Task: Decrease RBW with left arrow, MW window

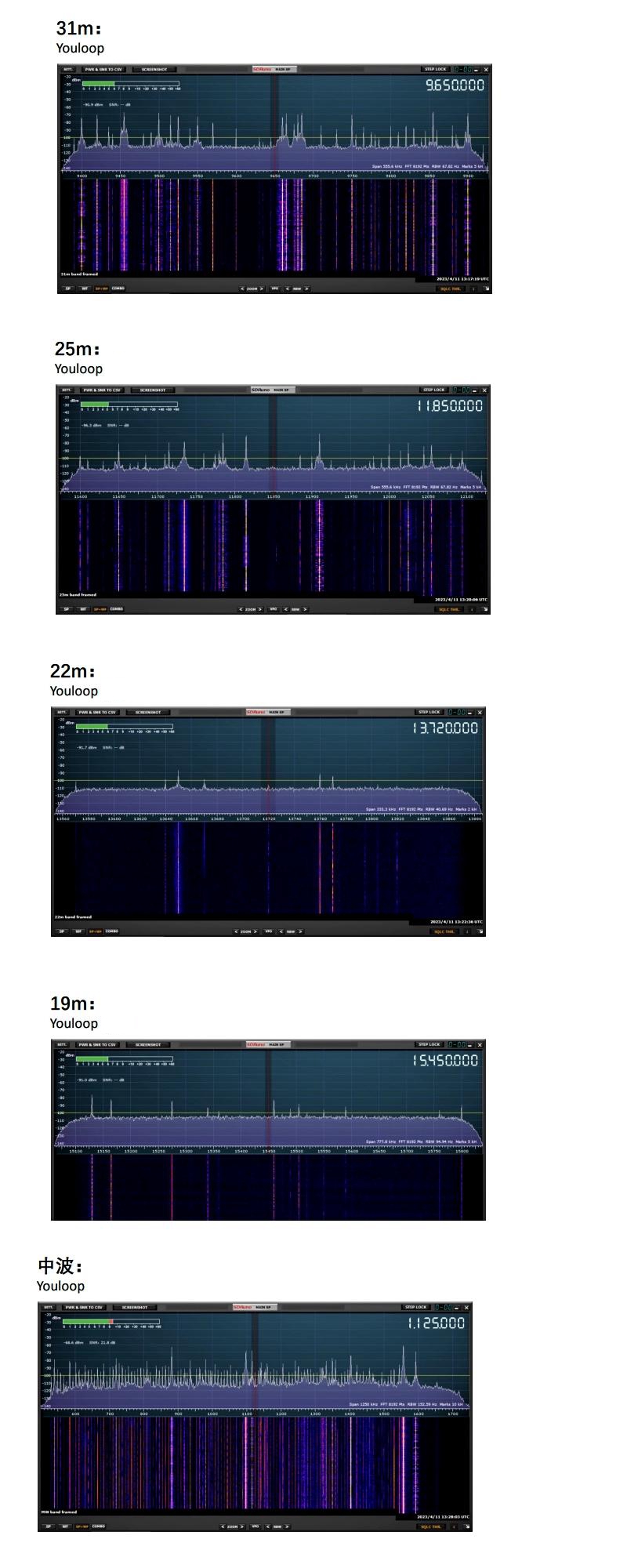Action: [268, 1526]
